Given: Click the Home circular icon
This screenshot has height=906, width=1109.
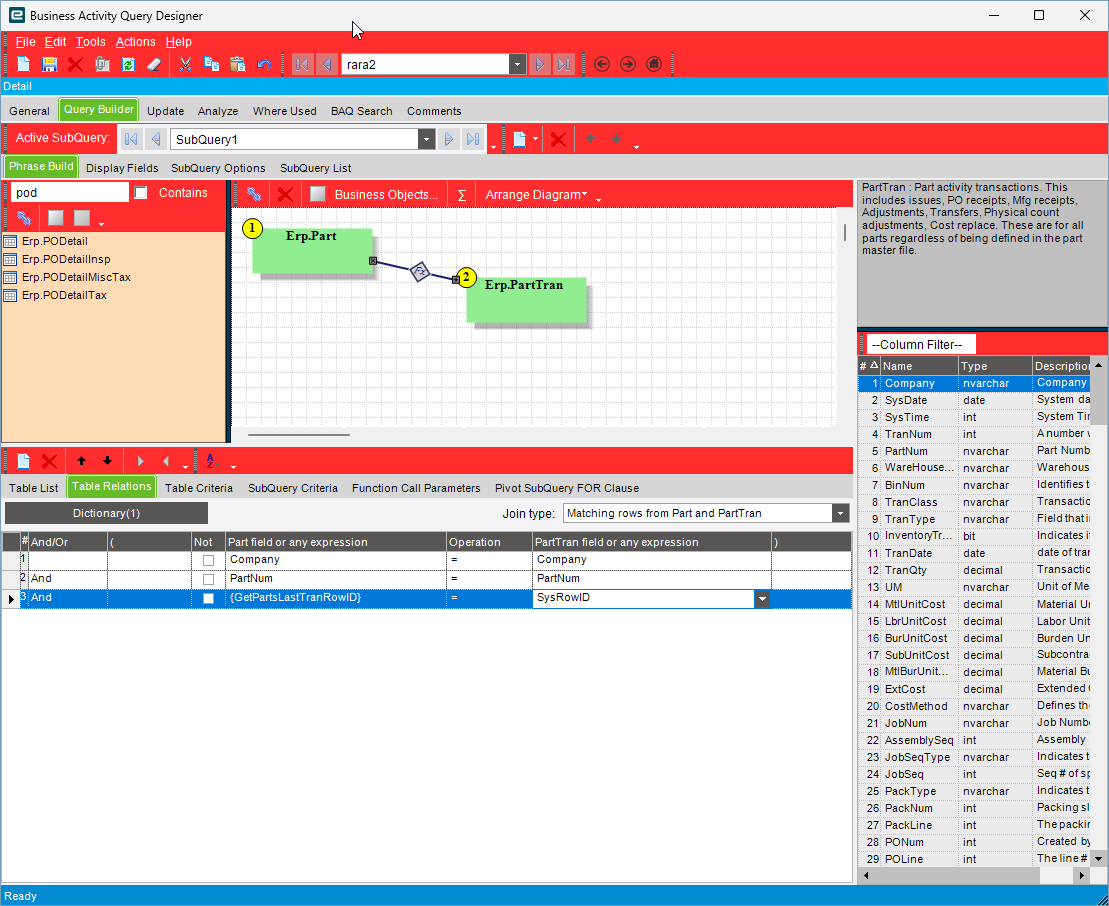Looking at the screenshot, I should [x=654, y=64].
